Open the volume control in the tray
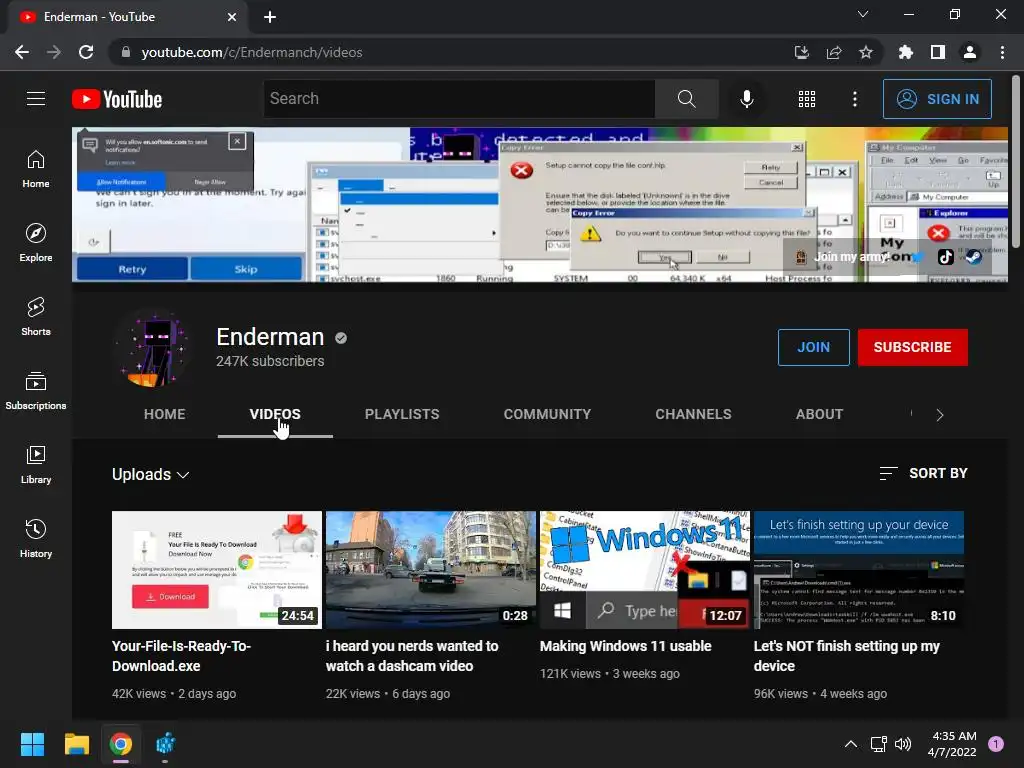1024x768 pixels. point(903,744)
